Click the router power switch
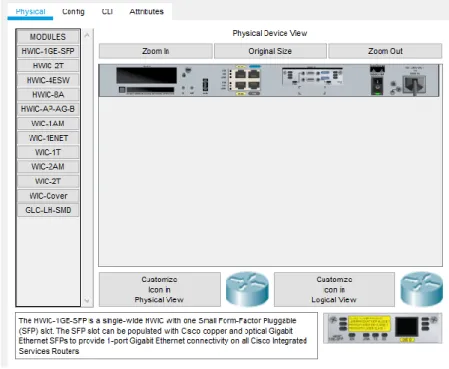The height and width of the screenshot is (369, 449). click(377, 85)
